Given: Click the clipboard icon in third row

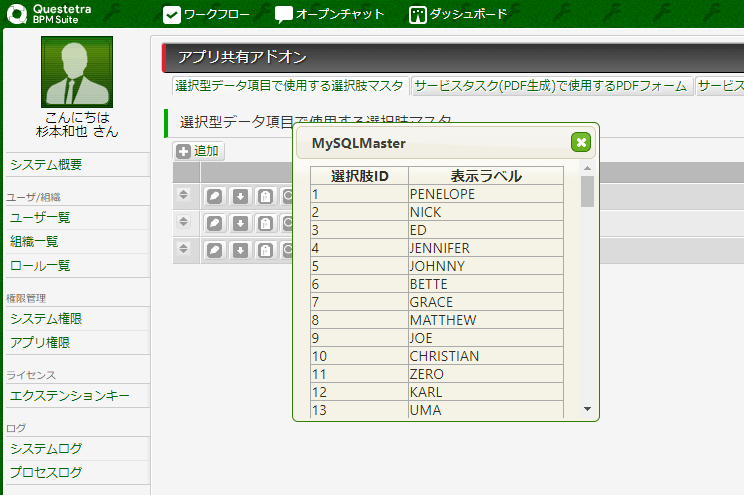Looking at the screenshot, I should point(264,249).
